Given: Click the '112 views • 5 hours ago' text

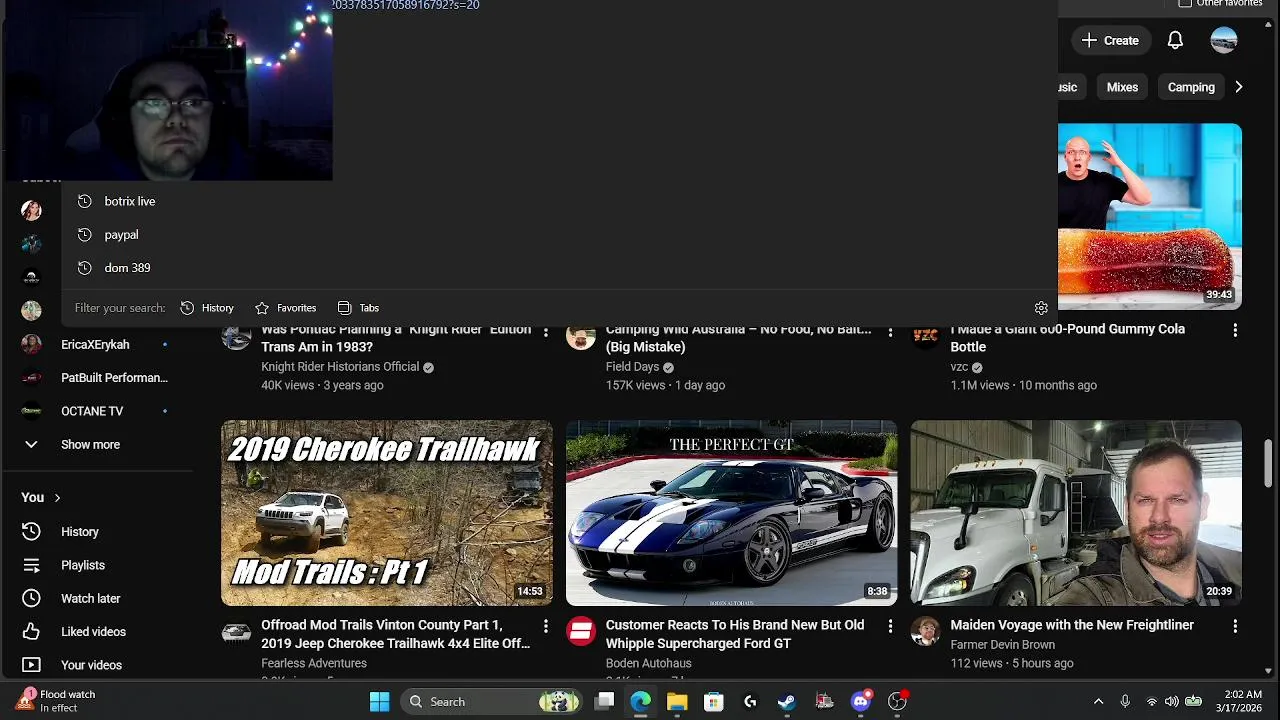Looking at the screenshot, I should (x=1011, y=663).
